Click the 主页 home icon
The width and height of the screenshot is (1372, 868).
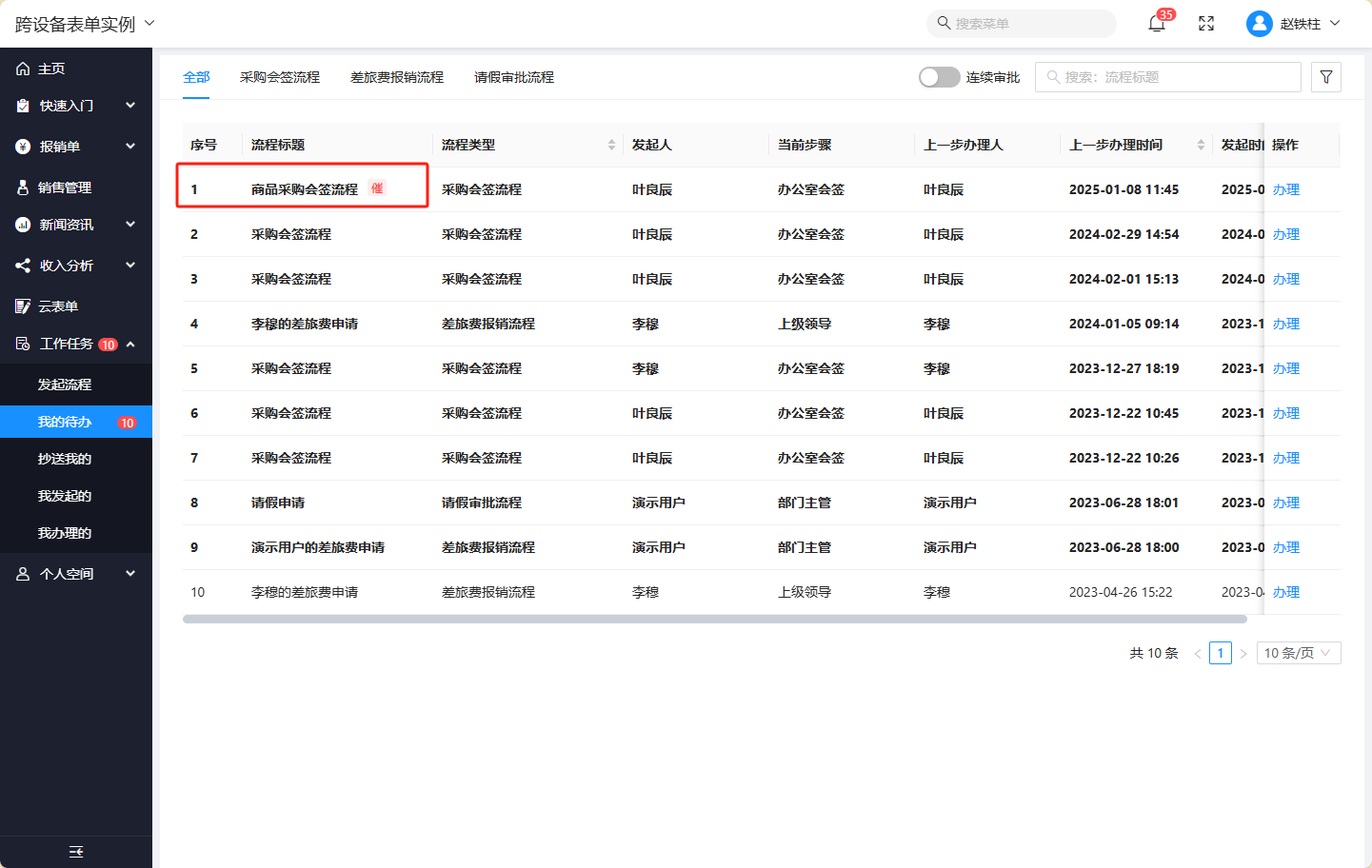23,69
